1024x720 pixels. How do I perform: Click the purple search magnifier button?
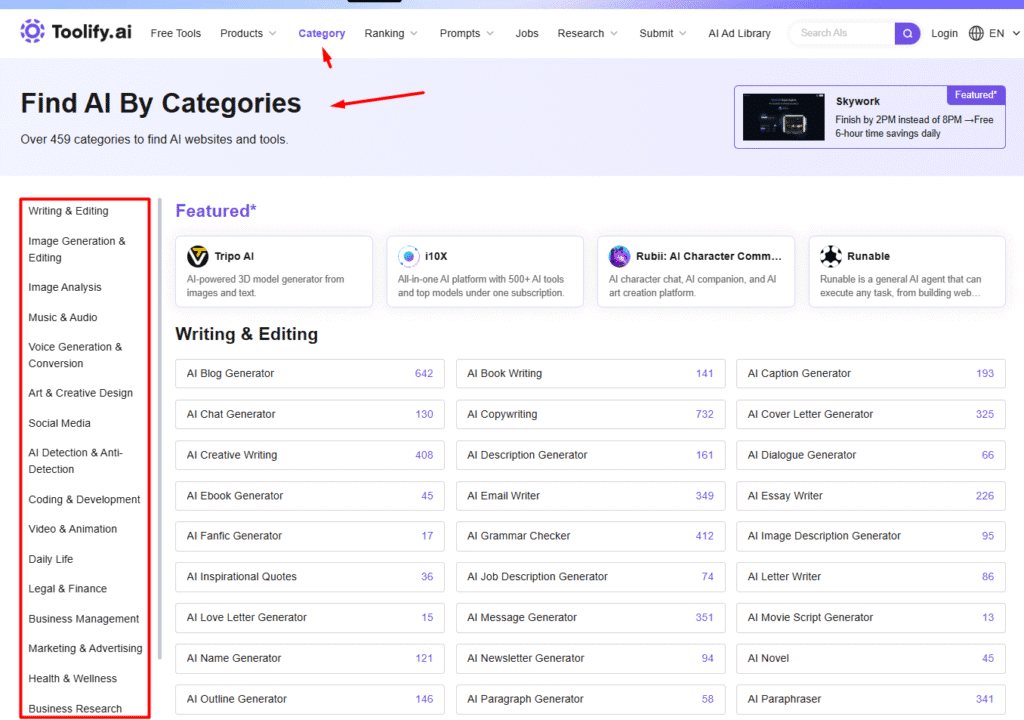pos(907,33)
